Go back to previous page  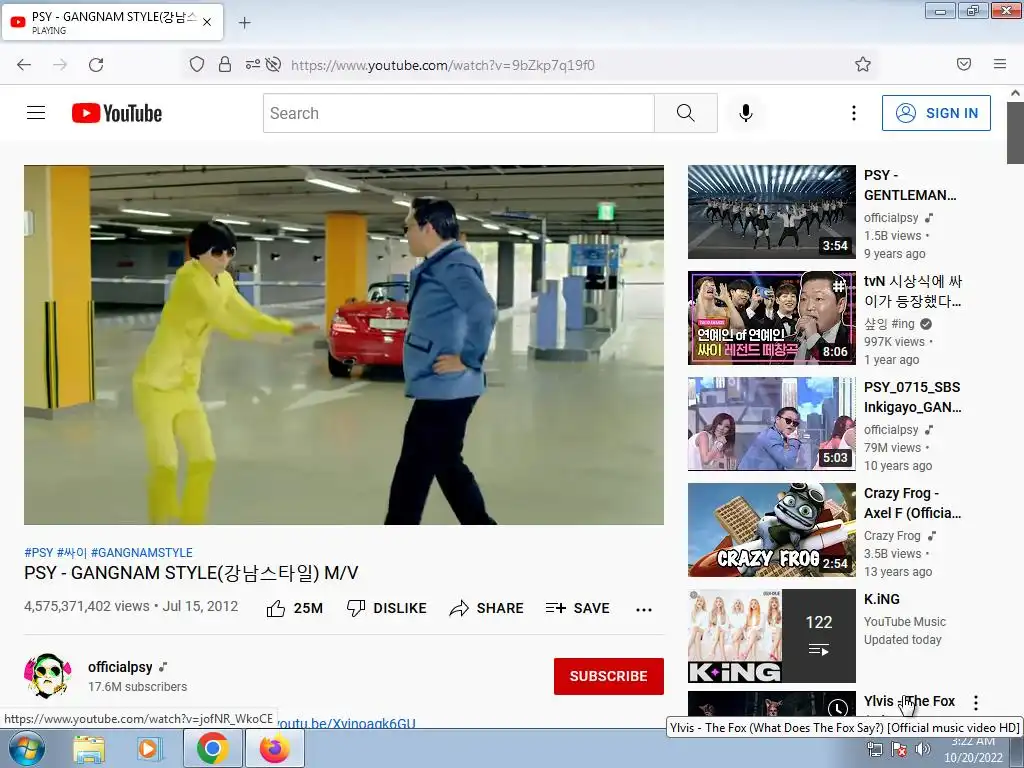point(24,65)
